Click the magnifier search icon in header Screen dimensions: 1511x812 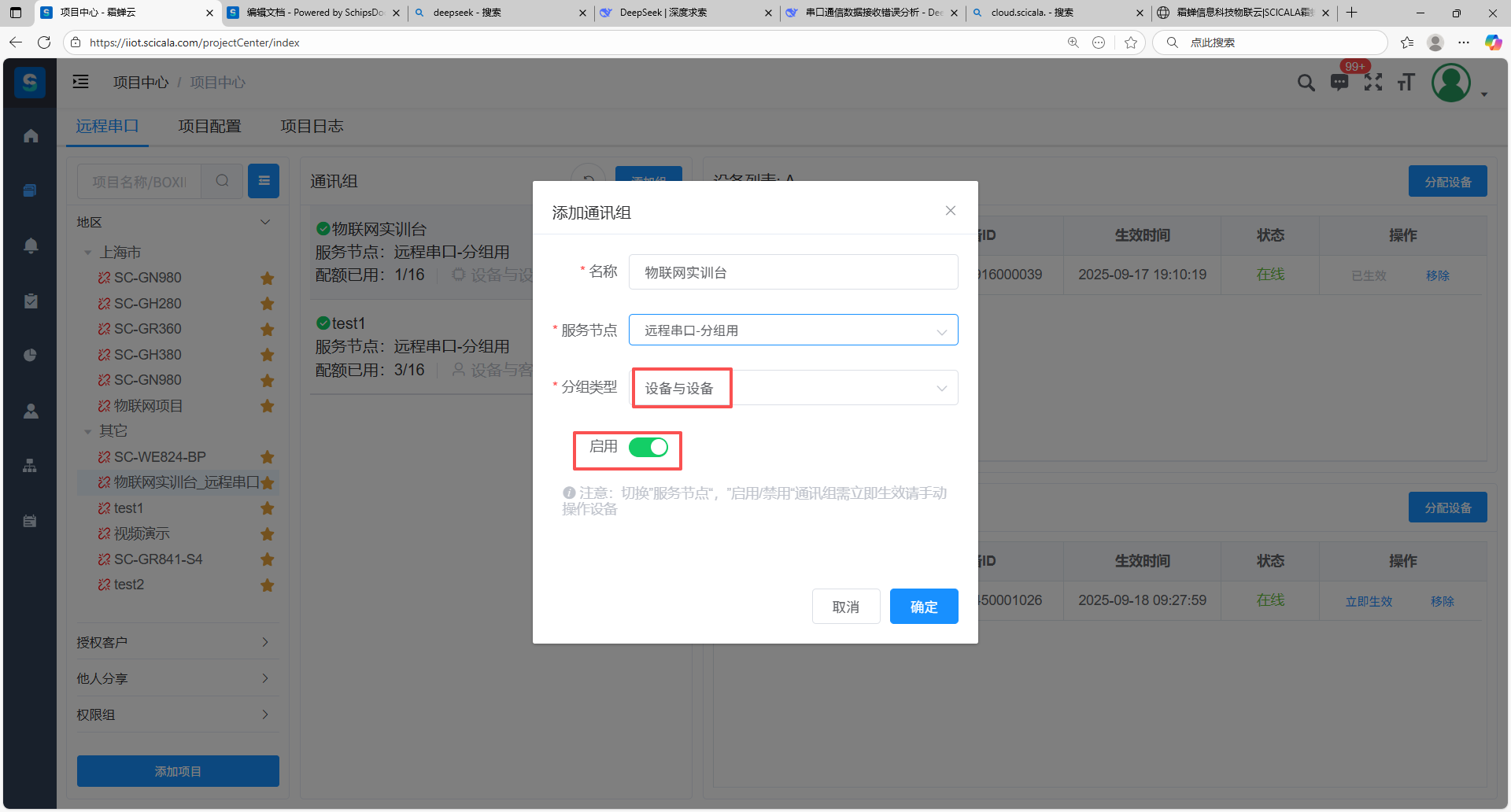click(1306, 83)
